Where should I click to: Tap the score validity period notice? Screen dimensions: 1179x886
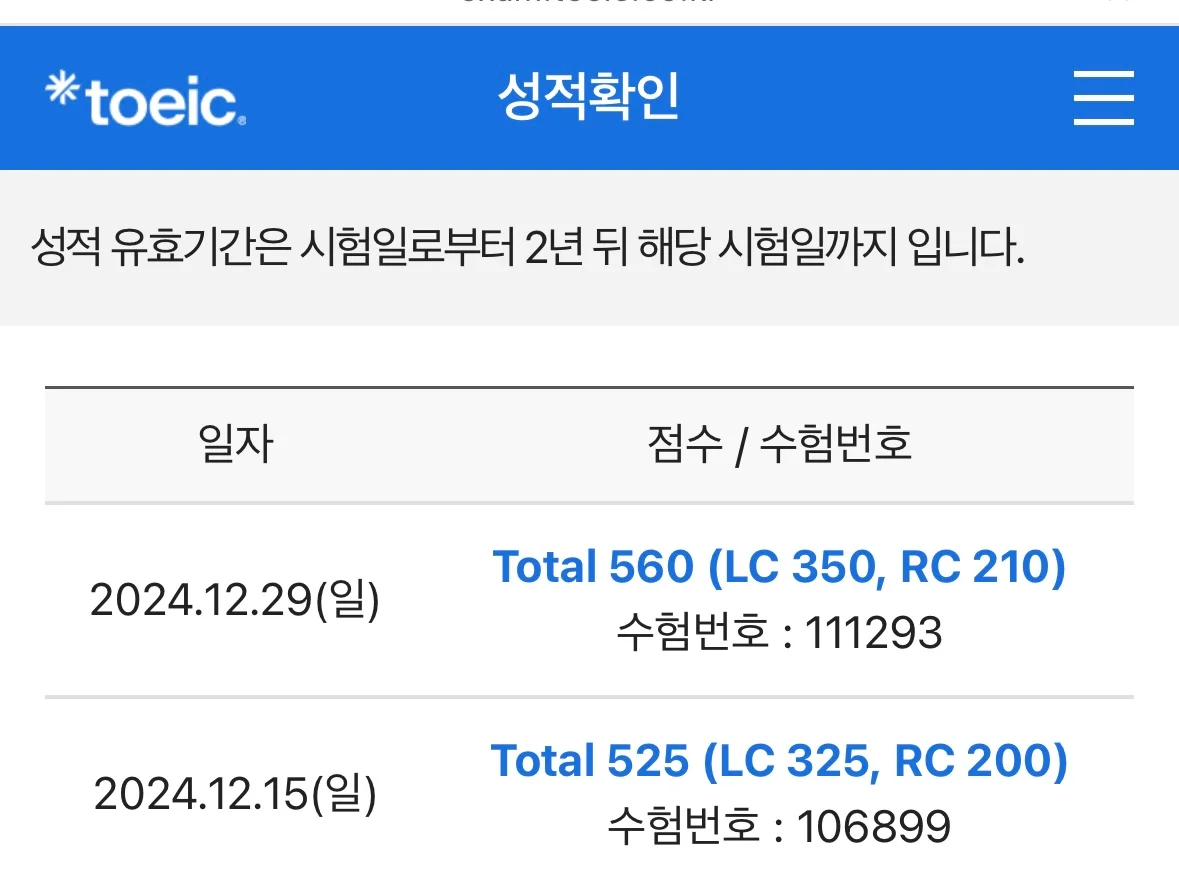(528, 247)
